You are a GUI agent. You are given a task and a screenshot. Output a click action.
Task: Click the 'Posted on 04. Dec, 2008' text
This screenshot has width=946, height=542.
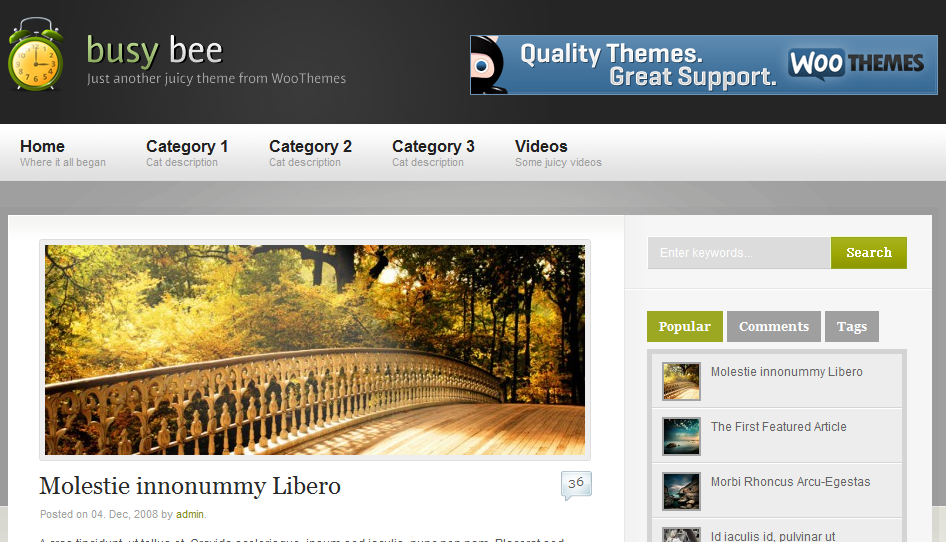(99, 514)
